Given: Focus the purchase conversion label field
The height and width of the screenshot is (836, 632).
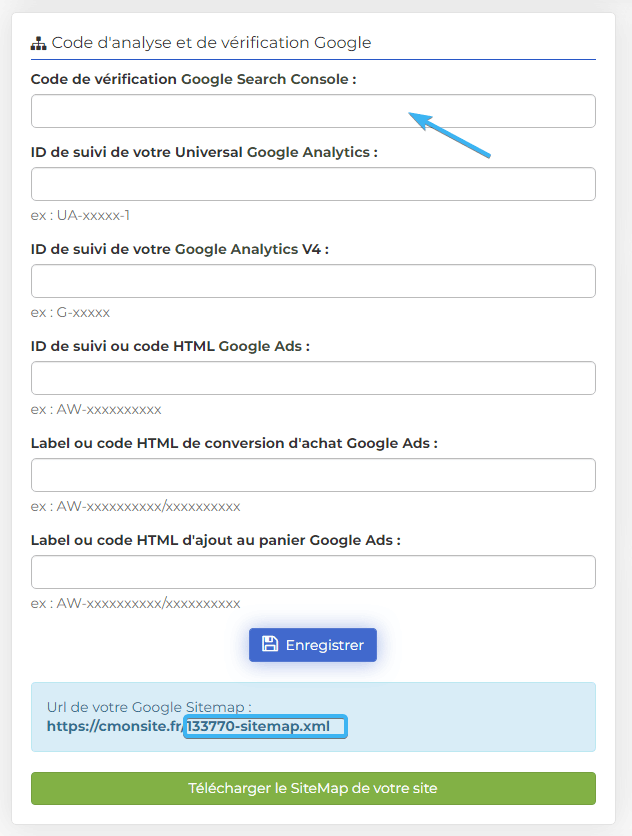Looking at the screenshot, I should pyautogui.click(x=313, y=475).
